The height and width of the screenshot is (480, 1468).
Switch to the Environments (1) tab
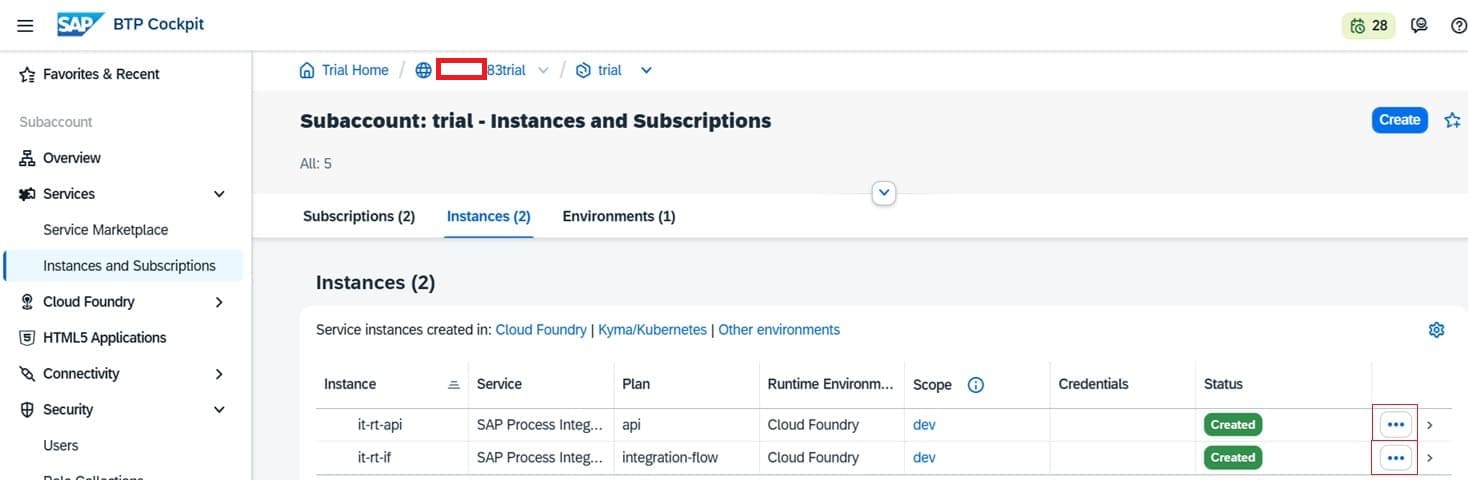618,216
